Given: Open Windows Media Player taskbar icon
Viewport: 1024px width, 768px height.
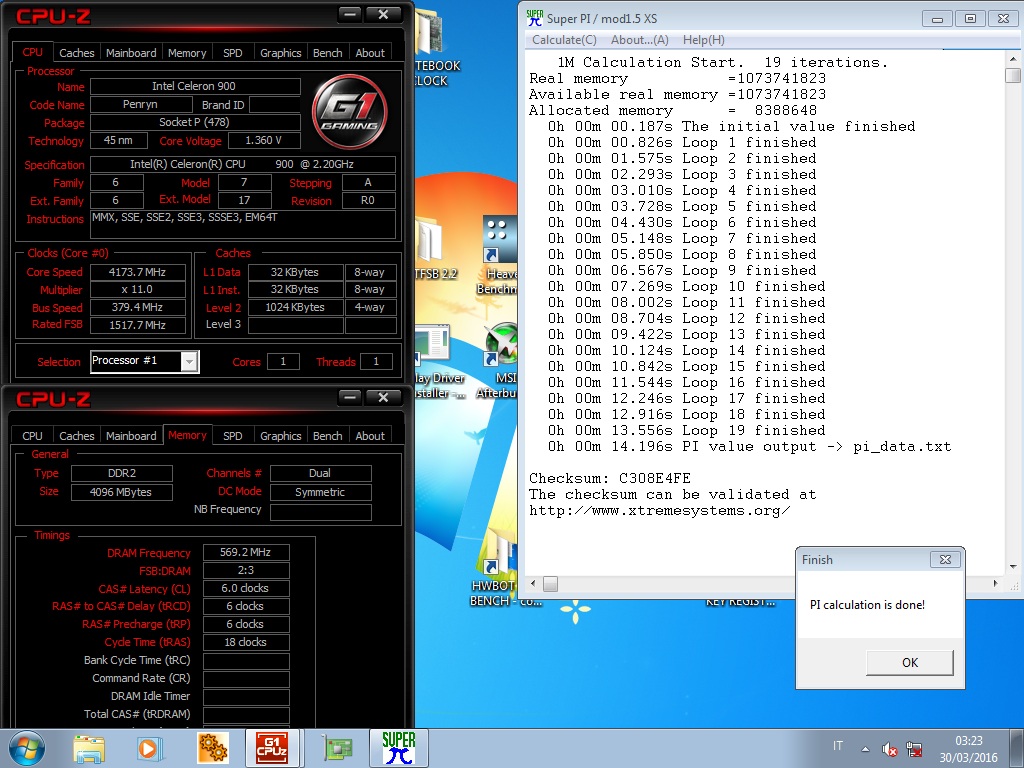Looking at the screenshot, I should [x=150, y=749].
